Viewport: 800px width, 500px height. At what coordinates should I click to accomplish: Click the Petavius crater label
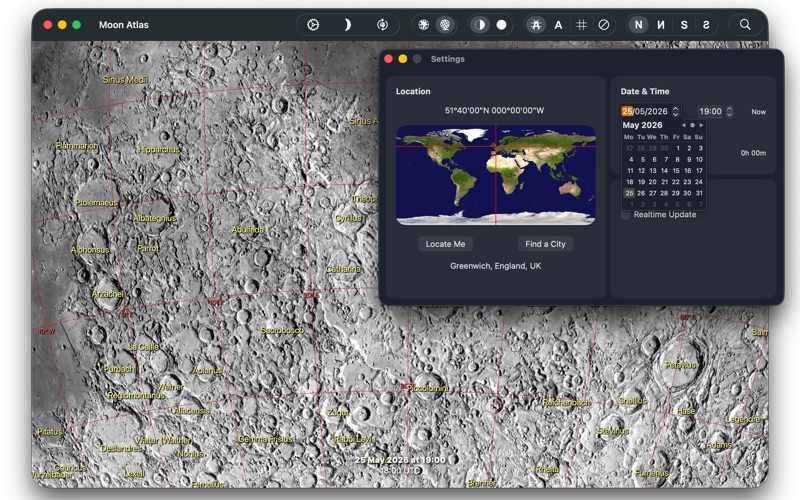click(x=681, y=365)
